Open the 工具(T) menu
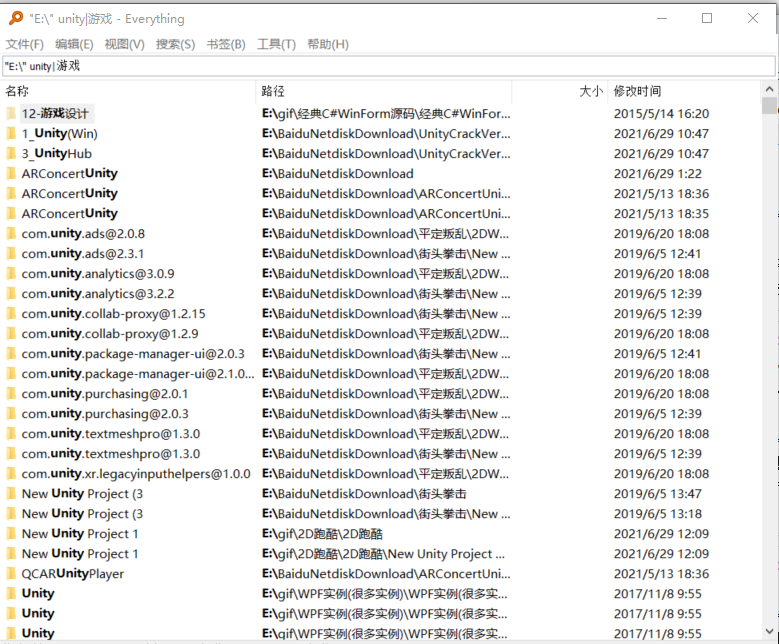Screen dimensions: 779x644 pos(276,44)
